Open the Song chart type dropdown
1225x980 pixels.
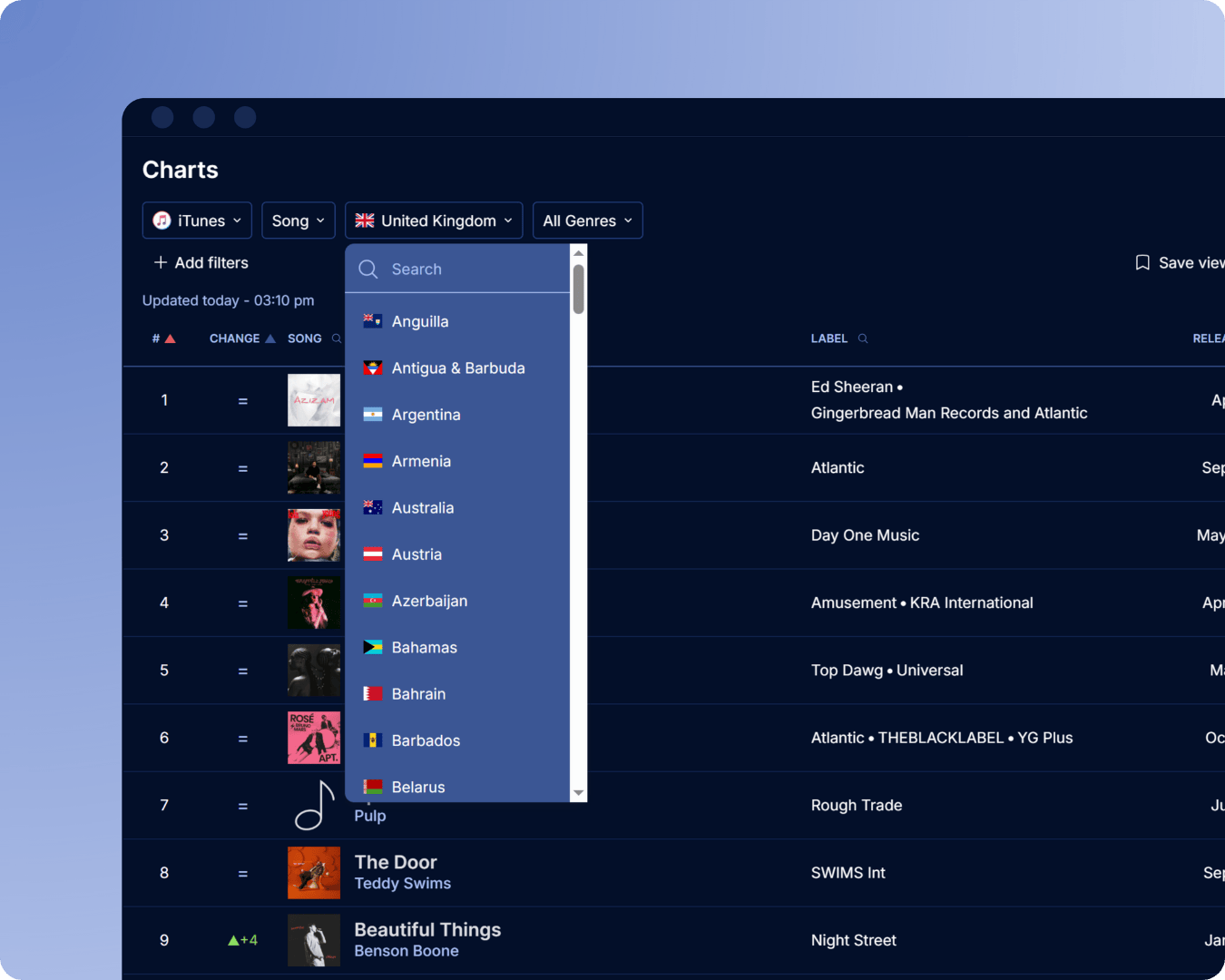[x=299, y=220]
